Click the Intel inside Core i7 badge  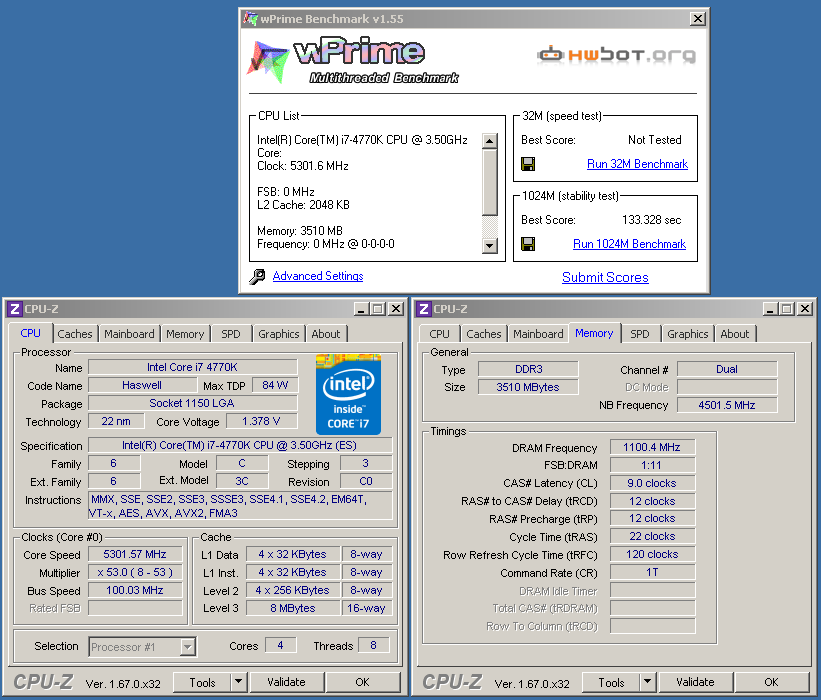point(348,394)
